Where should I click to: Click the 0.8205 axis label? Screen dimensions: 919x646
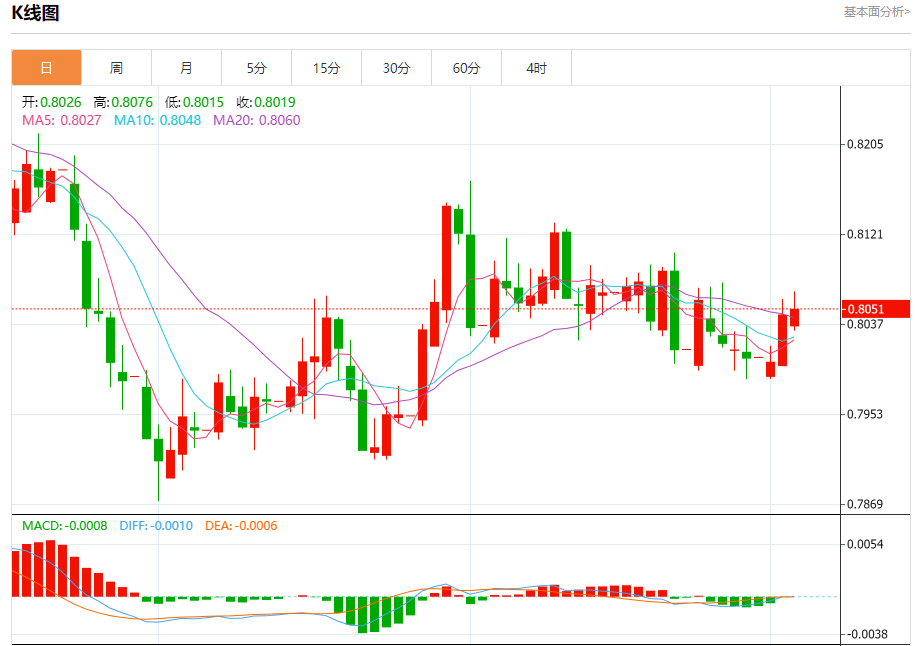865,144
